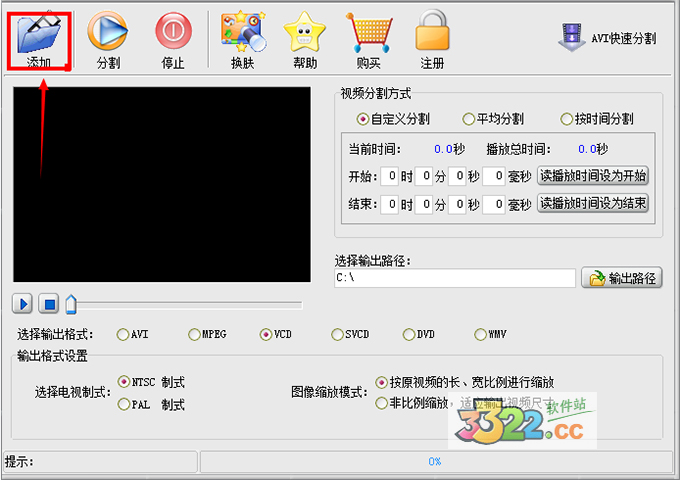Open 注册 register lock icon
The image size is (680, 480).
[432, 31]
